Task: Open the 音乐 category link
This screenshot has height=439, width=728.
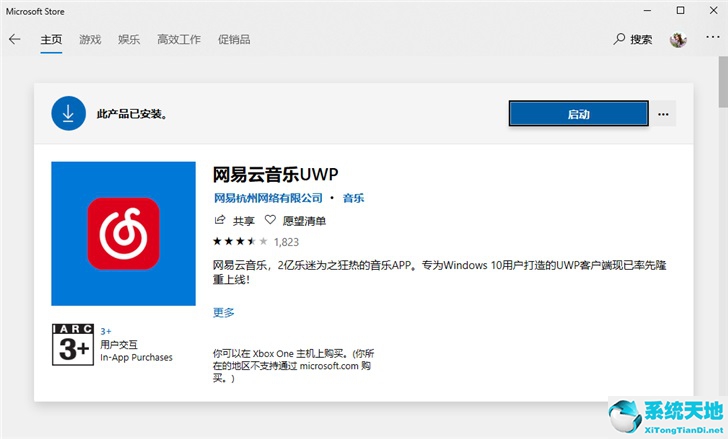Action: [353, 198]
